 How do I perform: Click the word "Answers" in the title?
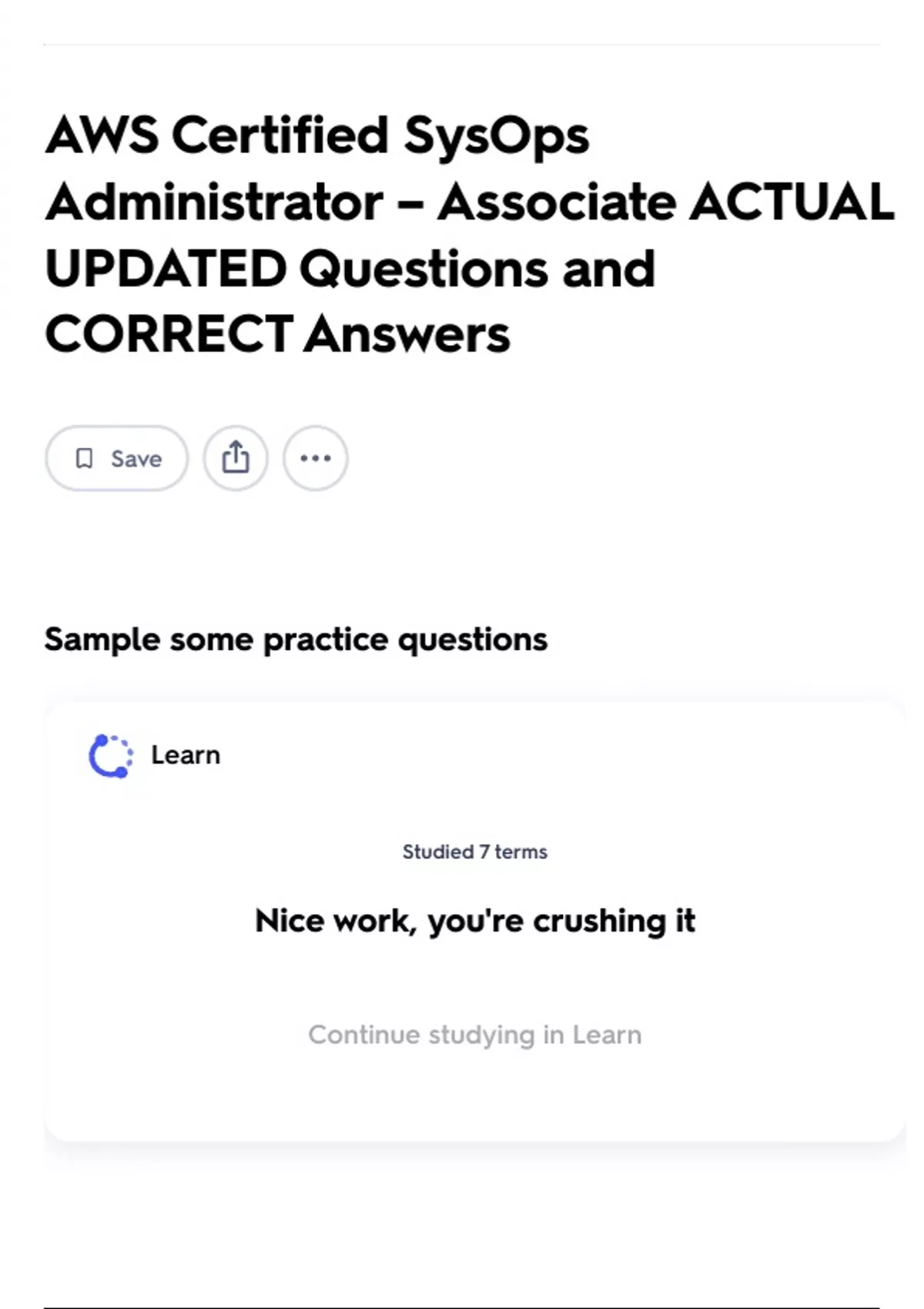tap(407, 335)
